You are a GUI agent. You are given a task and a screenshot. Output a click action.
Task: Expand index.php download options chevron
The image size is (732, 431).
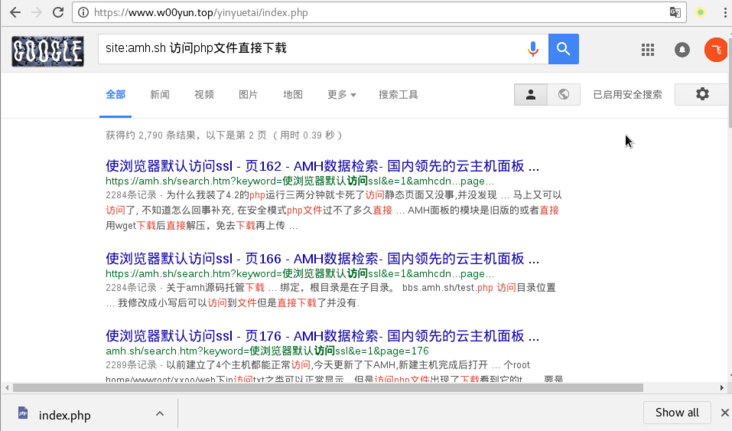click(160, 414)
